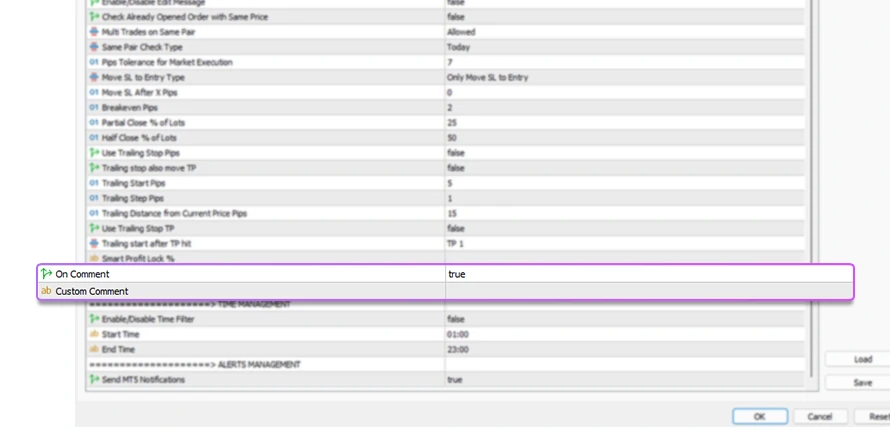The width and height of the screenshot is (890, 430).
Task: Click the Save button to save settings
Action: click(862, 383)
